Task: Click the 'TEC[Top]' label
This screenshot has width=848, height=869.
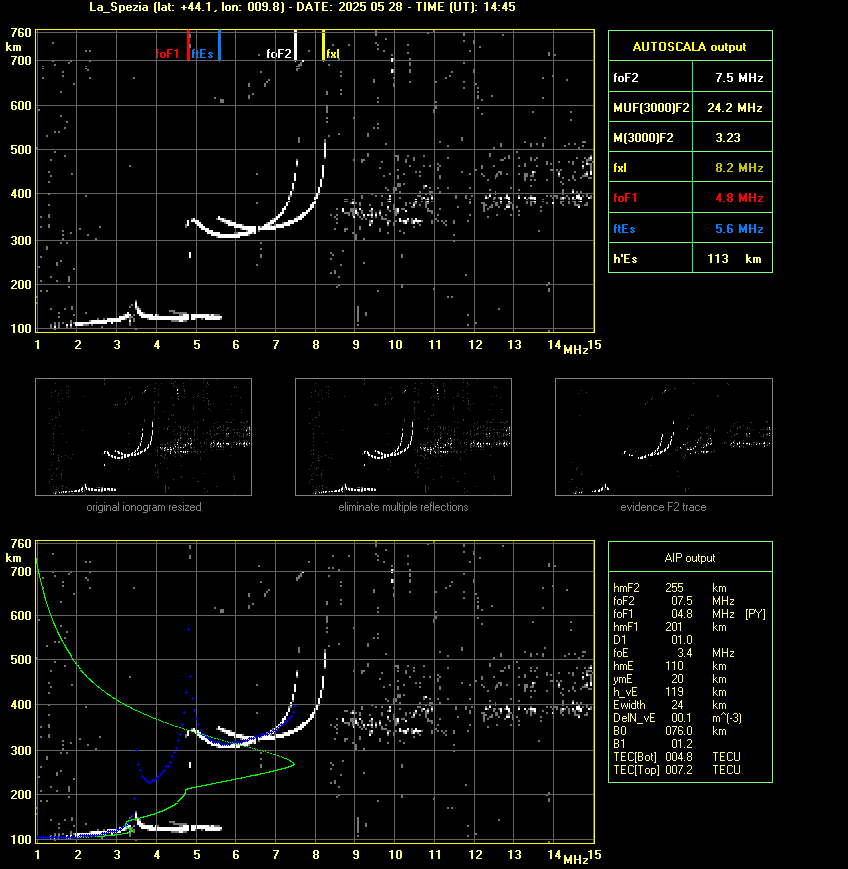Action: pos(636,770)
